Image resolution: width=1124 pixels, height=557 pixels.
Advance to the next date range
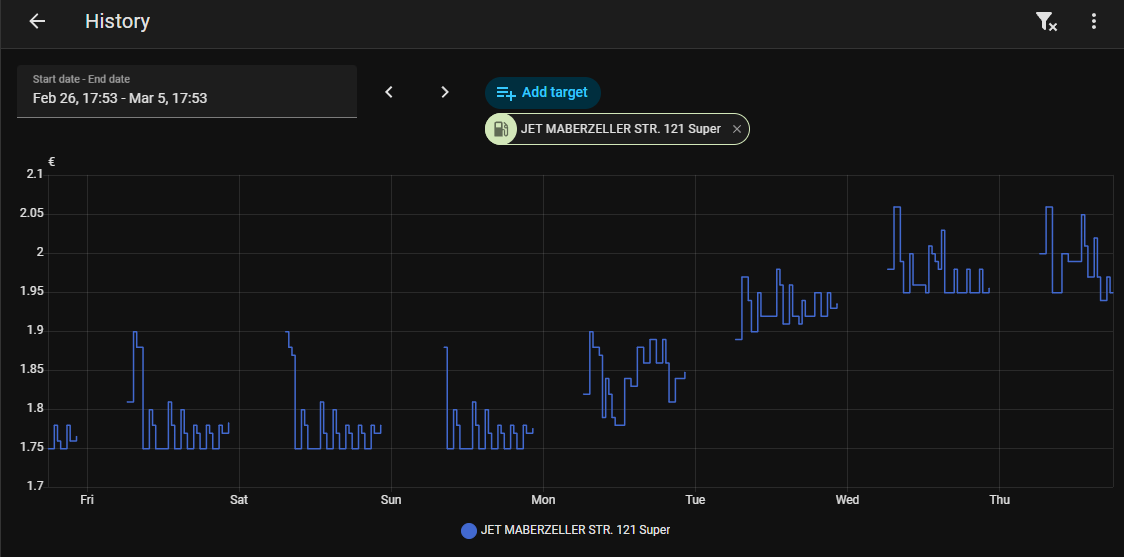tap(445, 92)
